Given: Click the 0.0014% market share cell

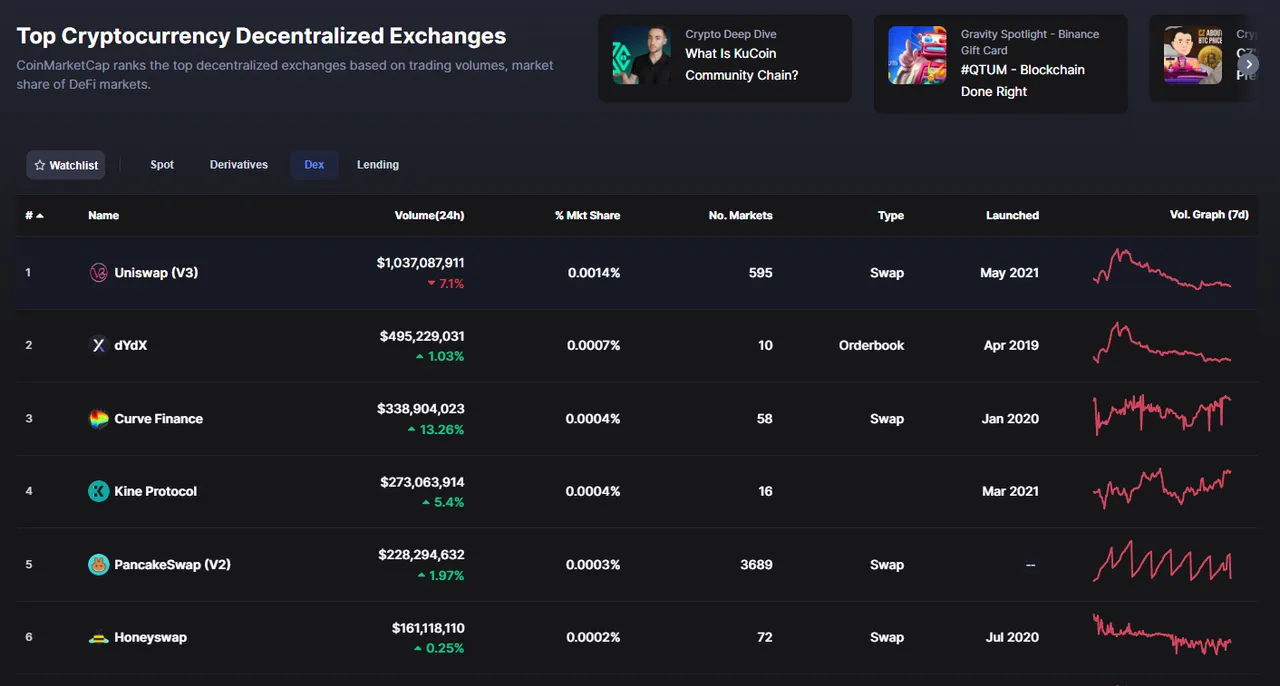Looking at the screenshot, I should coord(594,273).
